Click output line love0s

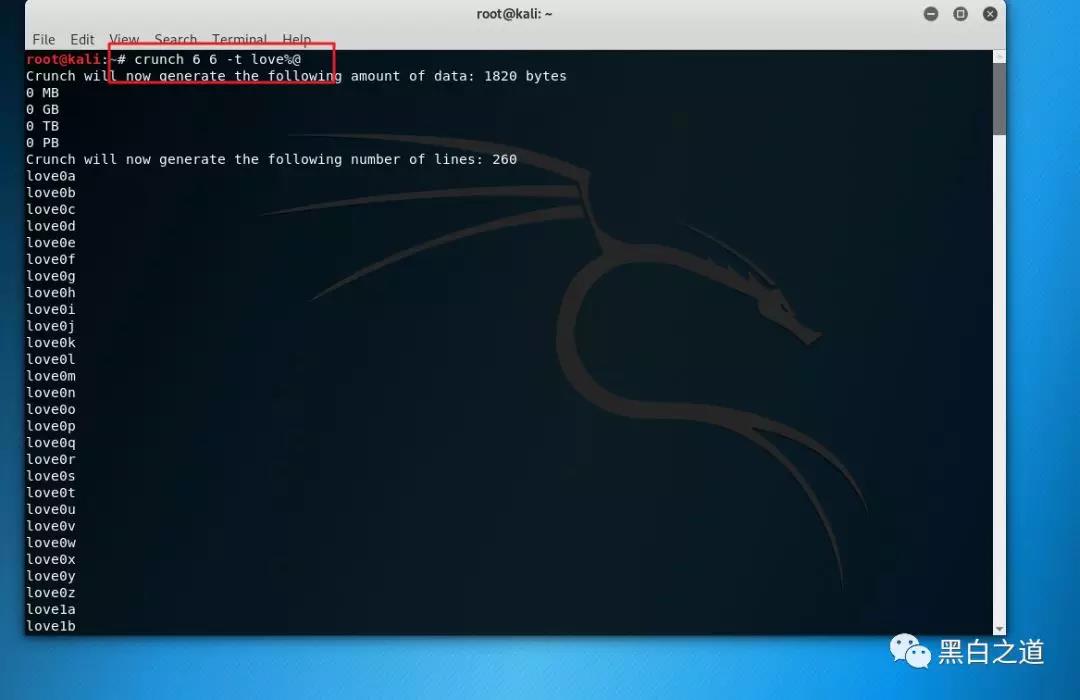click(x=51, y=476)
